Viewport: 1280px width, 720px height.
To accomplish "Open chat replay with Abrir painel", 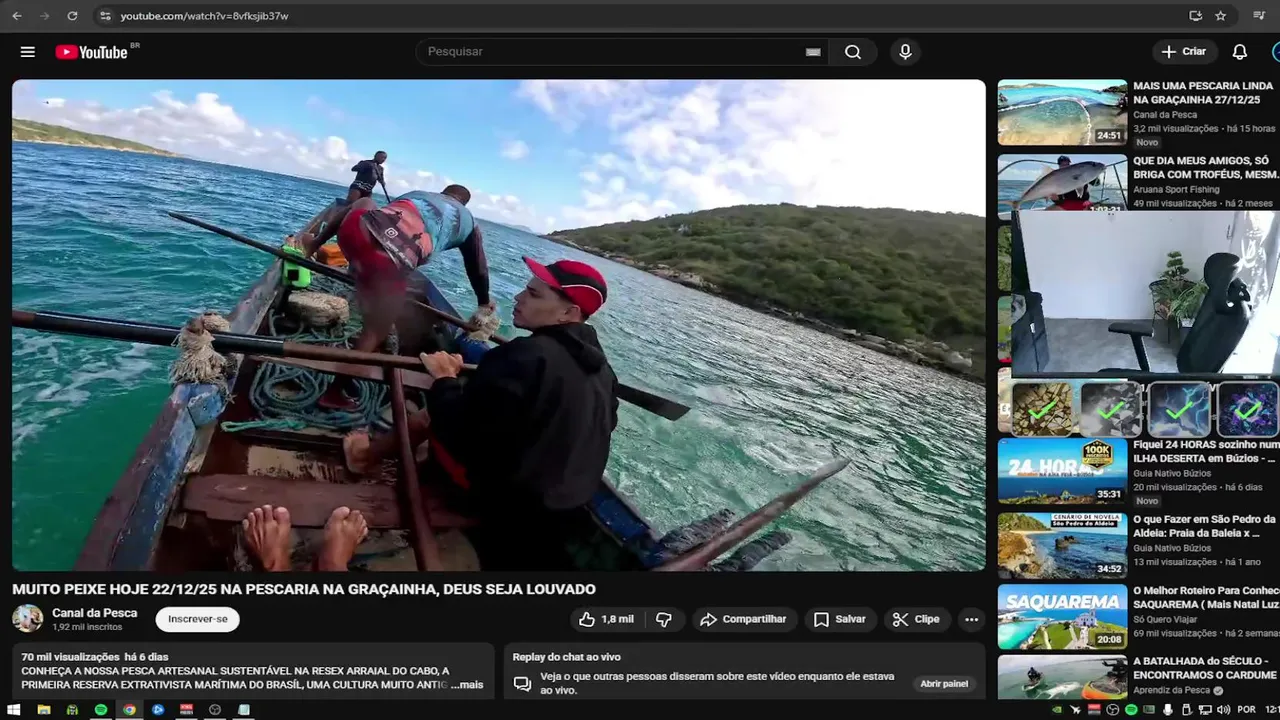I will tap(944, 684).
